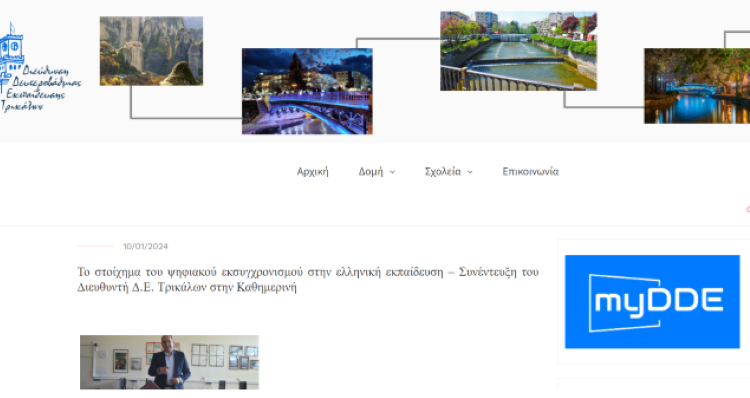Click the post date 10/01/2024
This screenshot has height=398, width=750.
[145, 246]
